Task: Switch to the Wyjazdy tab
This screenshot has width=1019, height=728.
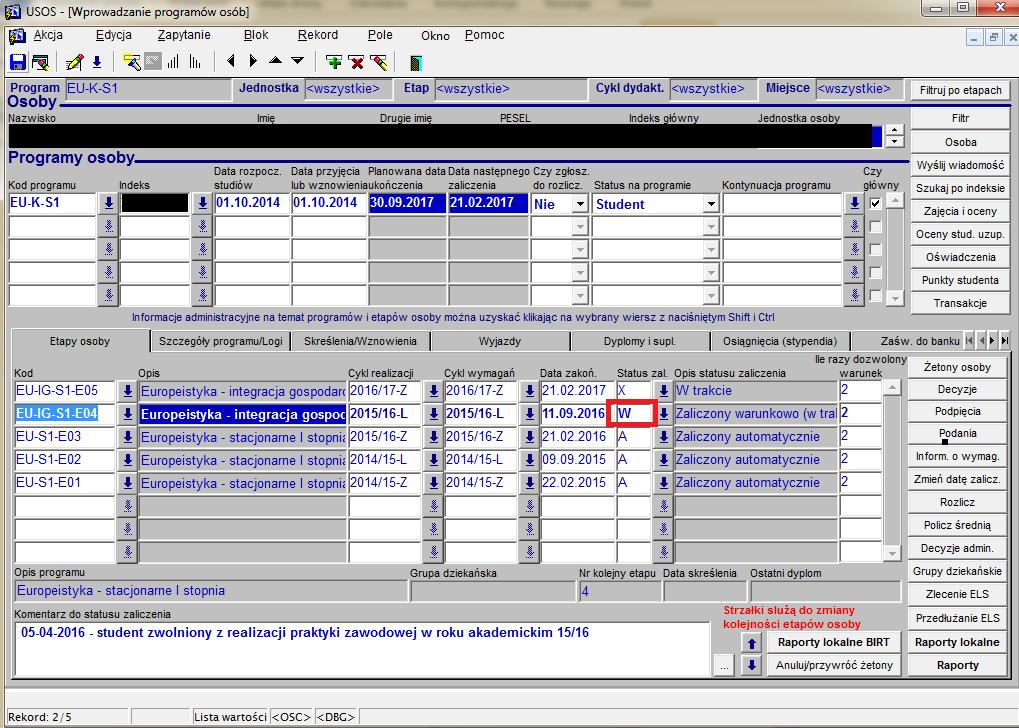Action: pyautogui.click(x=500, y=341)
